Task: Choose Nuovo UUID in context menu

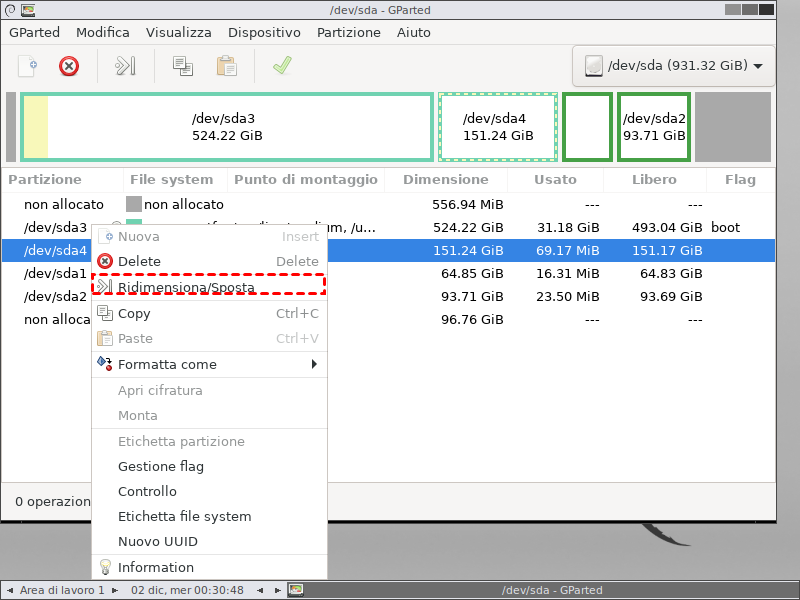Action: click(x=209, y=541)
